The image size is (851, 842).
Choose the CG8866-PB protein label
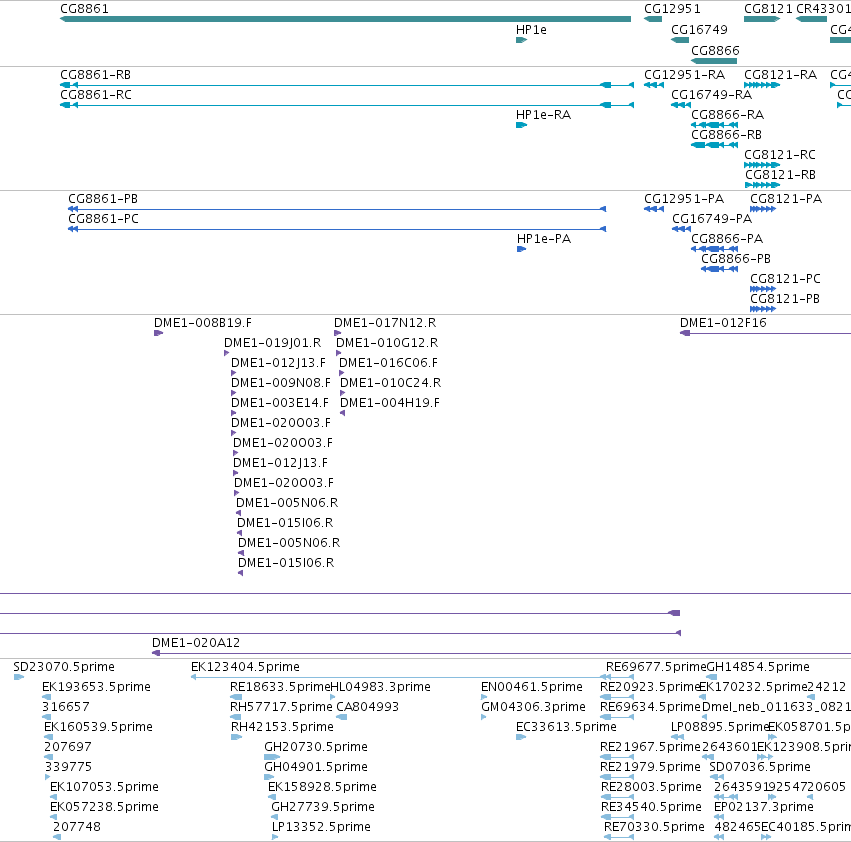click(735, 258)
